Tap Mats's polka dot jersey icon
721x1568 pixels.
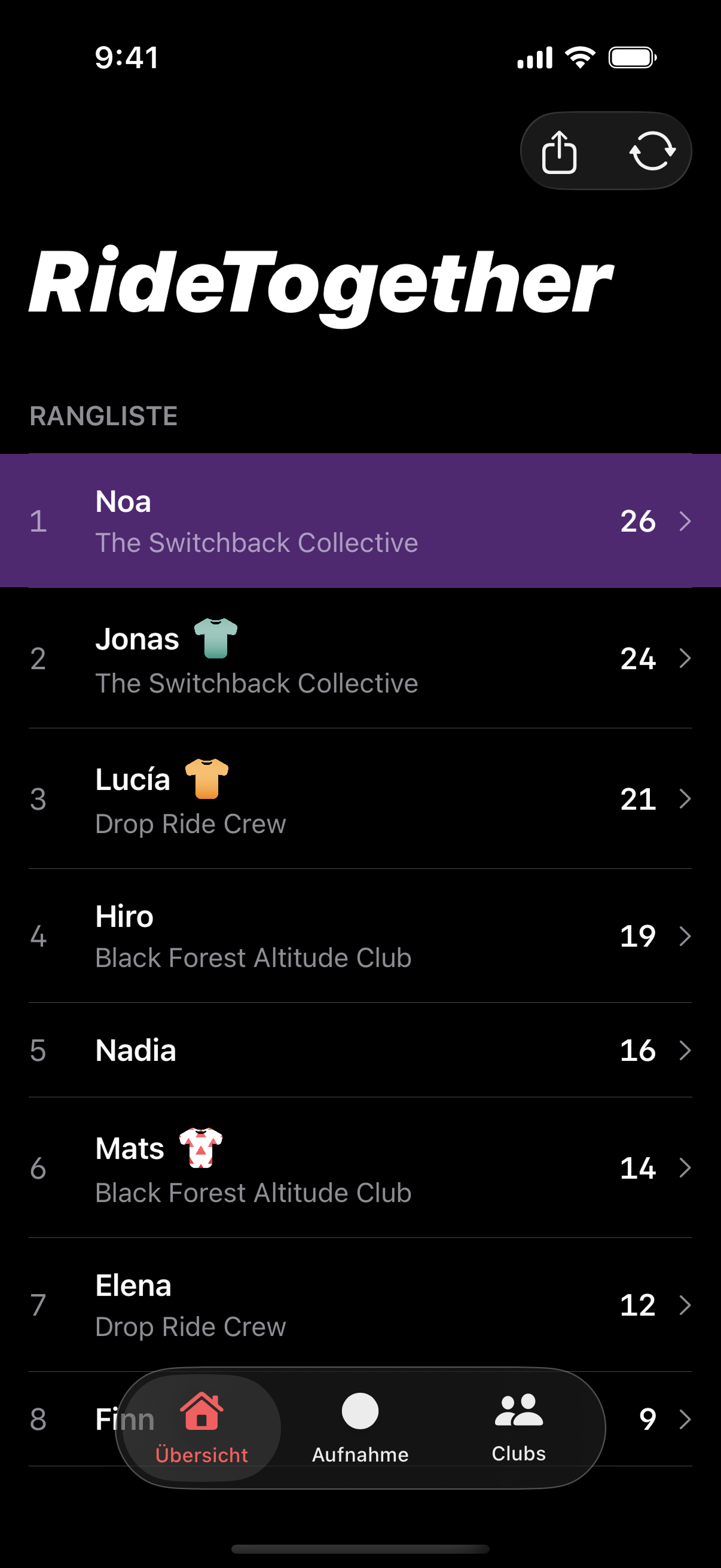coord(201,1148)
